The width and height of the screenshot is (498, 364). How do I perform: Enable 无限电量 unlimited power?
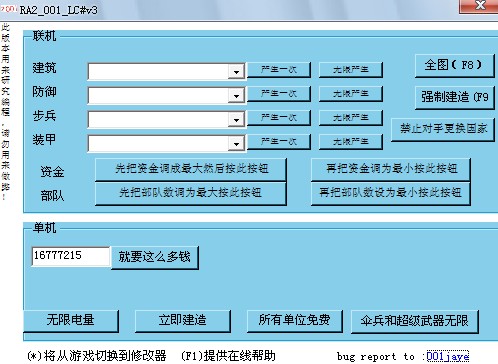(x=71, y=321)
